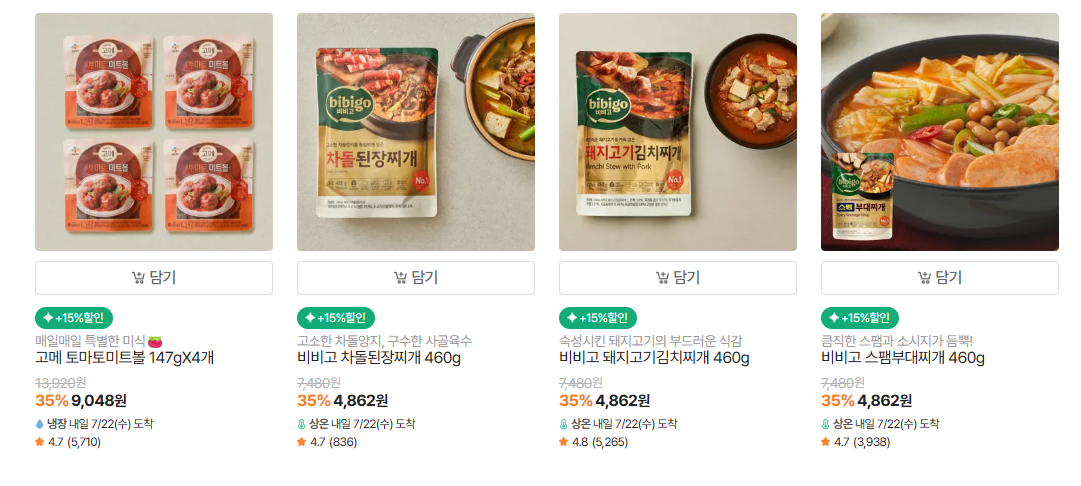1081x486 pixels.
Task: Open 비비고 돼지고기김치찌개 460g product title
Action: [x=654, y=358]
